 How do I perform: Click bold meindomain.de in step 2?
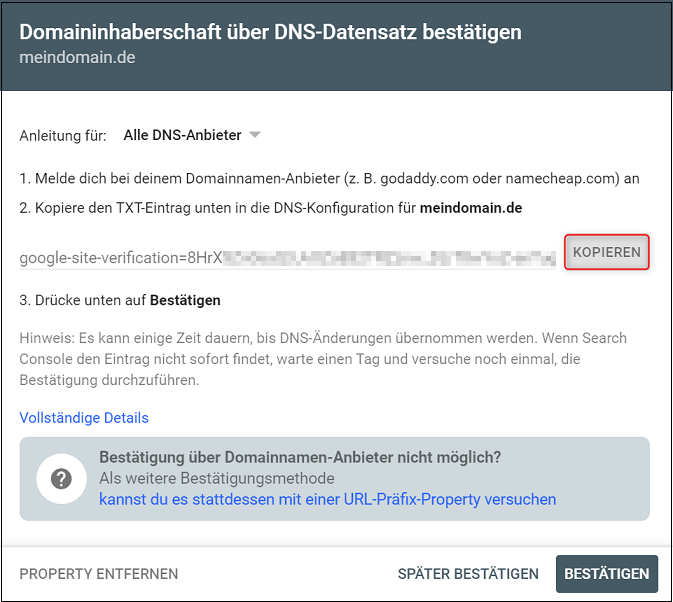coord(470,208)
